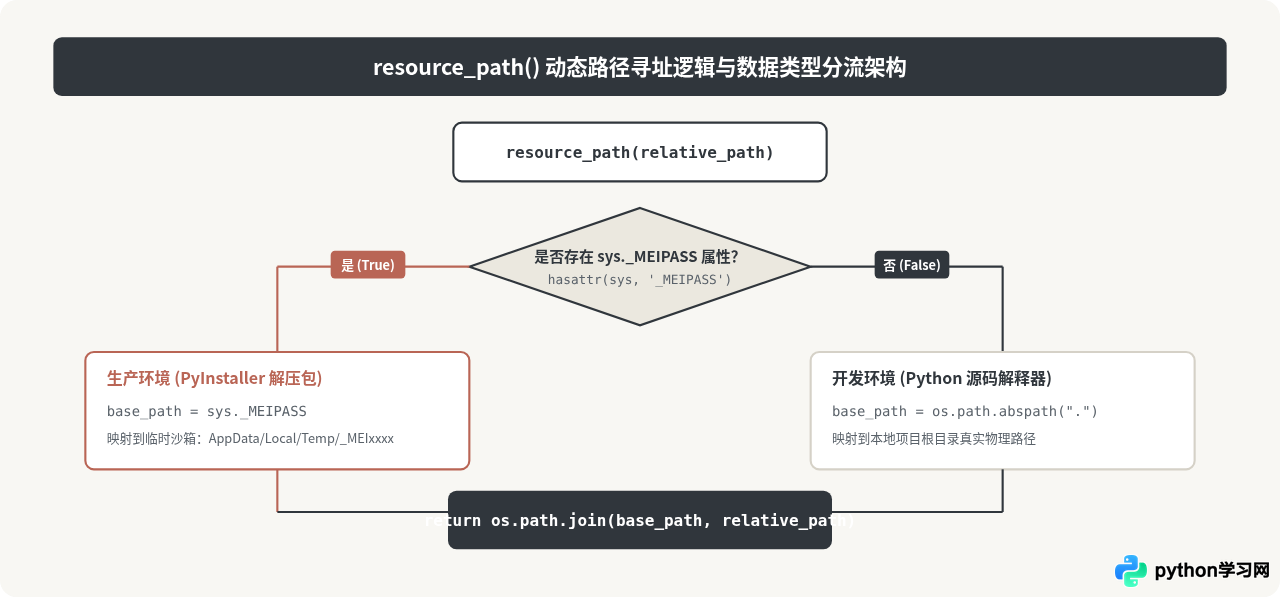Click the diagram title banner resource_path() 动态路径寻址逻辑
The width and height of the screenshot is (1280, 598).
pos(640,67)
